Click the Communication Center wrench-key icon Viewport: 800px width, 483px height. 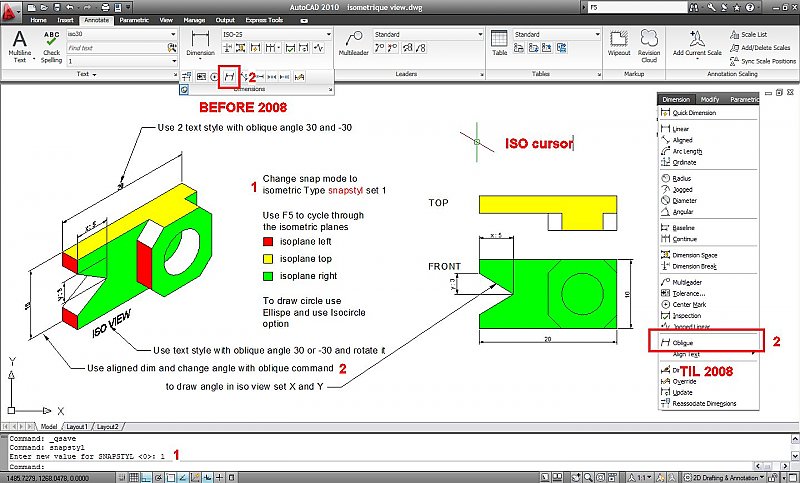tap(711, 7)
